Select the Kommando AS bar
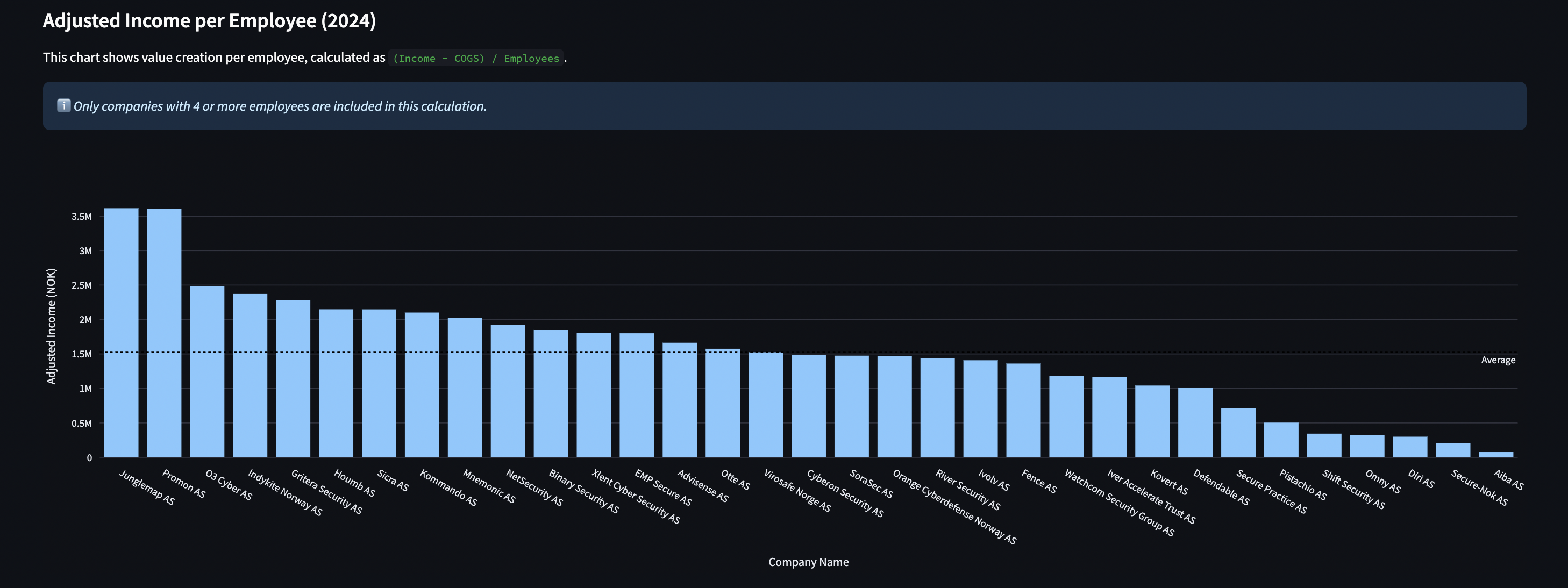The height and width of the screenshot is (588, 1568). coord(422,385)
